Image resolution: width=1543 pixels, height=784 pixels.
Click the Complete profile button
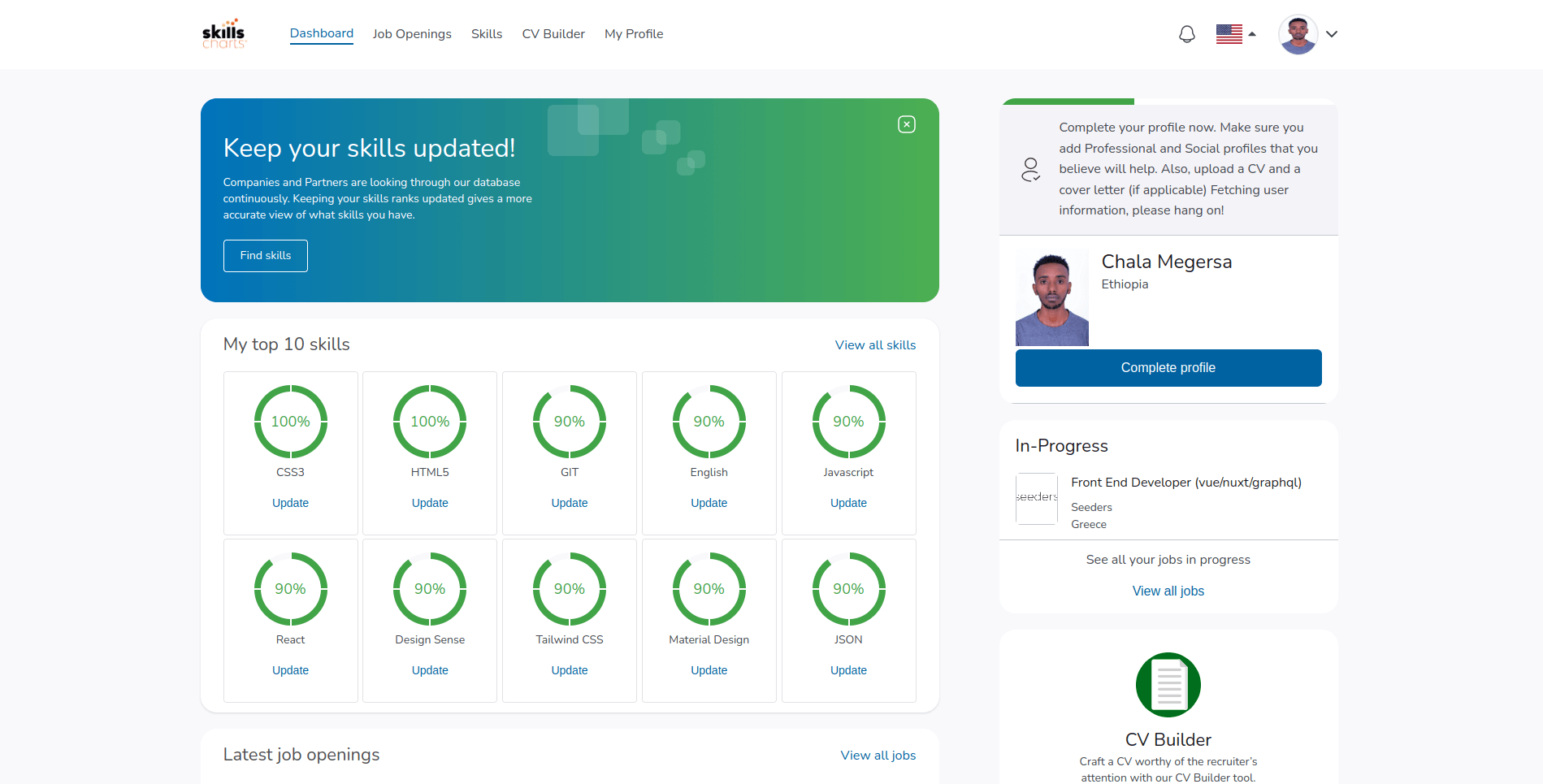[1168, 368]
